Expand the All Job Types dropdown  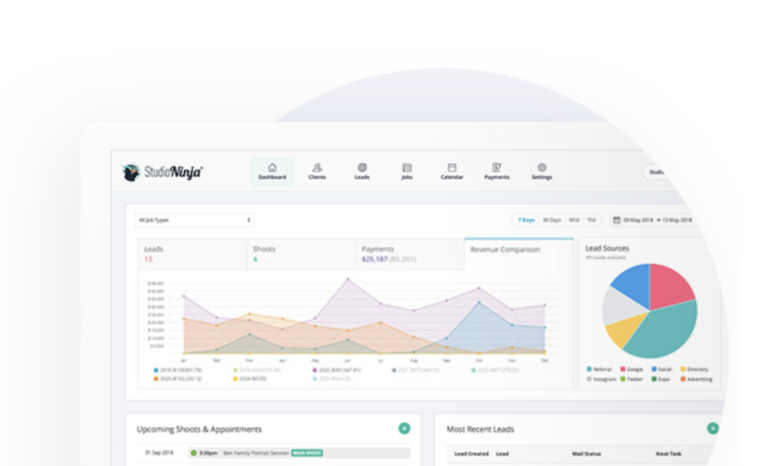coord(194,220)
